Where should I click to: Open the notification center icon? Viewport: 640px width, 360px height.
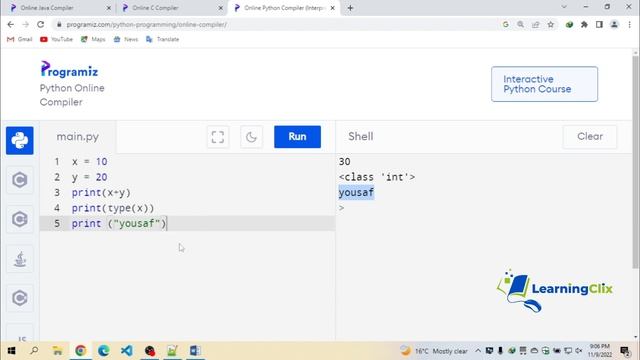click(625, 351)
